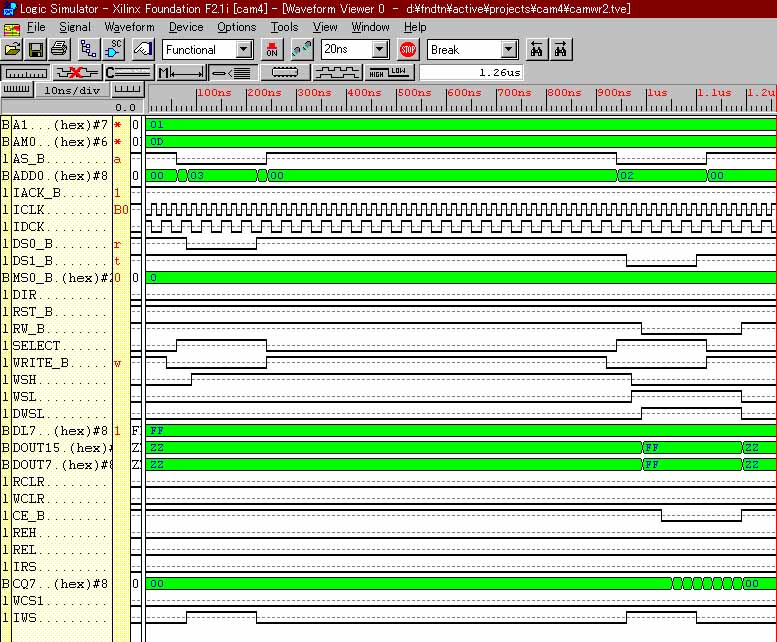Open the Waveform menu
The height and width of the screenshot is (642, 777).
[x=130, y=27]
